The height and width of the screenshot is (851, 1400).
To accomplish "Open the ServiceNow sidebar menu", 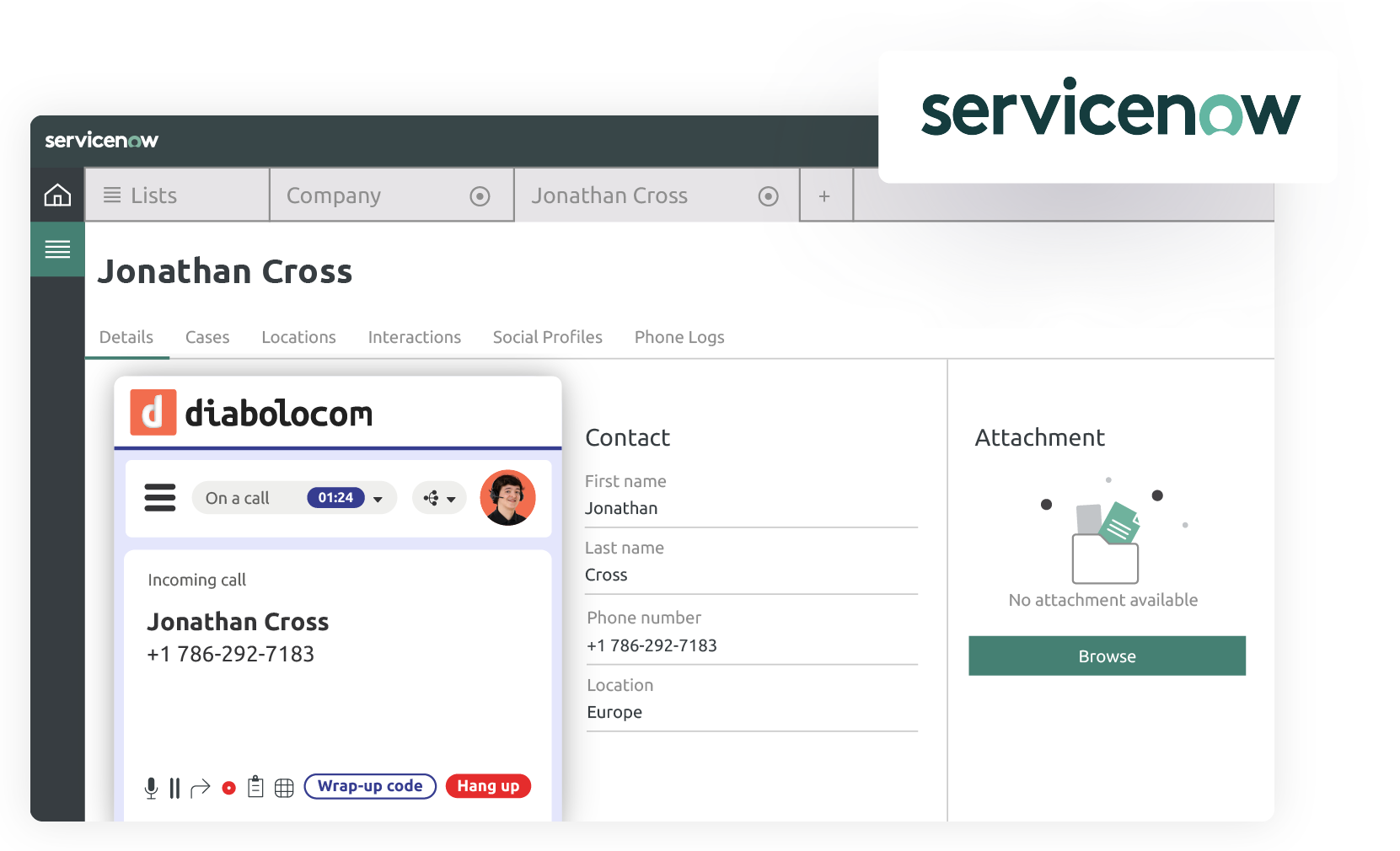I will [56, 249].
